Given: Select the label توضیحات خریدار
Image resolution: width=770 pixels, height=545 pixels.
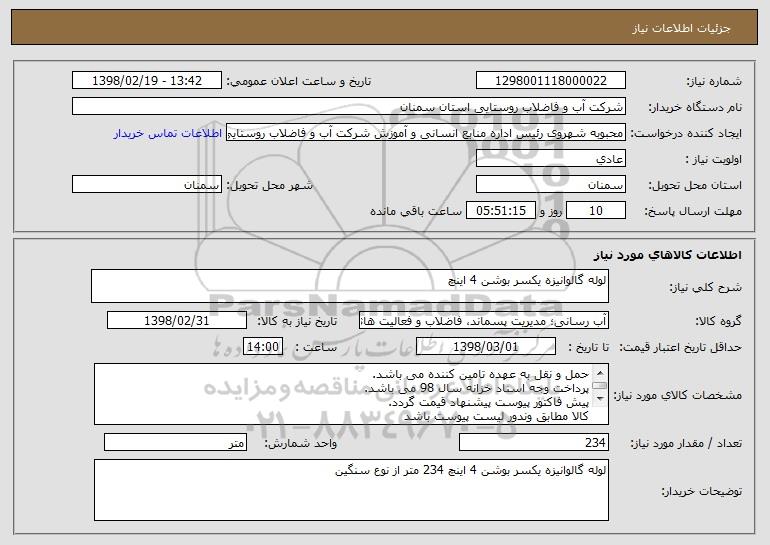Looking at the screenshot, I should click(x=702, y=491).
